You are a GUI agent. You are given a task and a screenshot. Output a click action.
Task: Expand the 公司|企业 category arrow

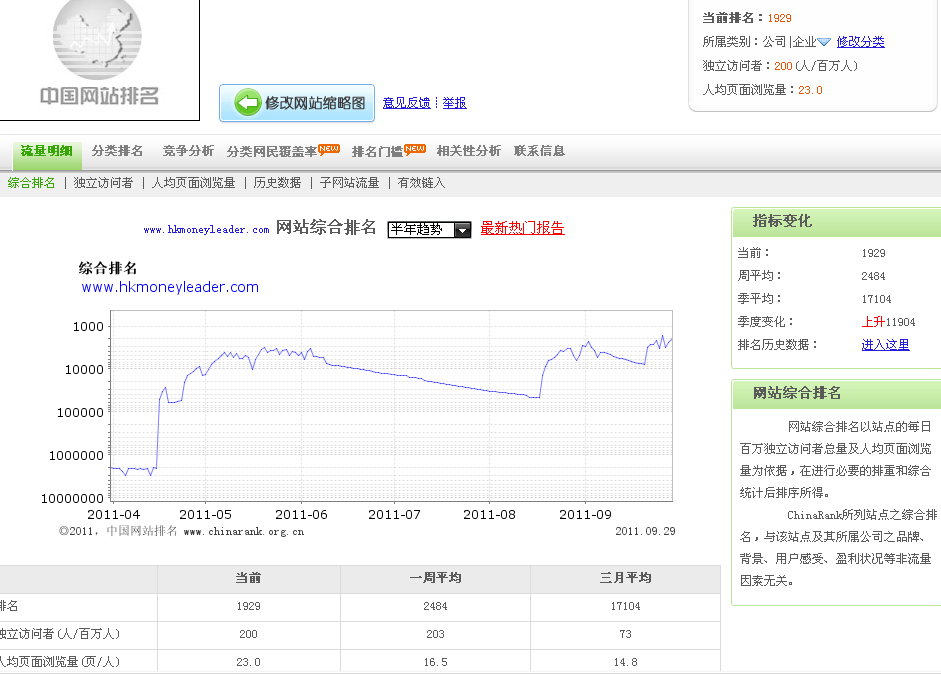[x=824, y=42]
